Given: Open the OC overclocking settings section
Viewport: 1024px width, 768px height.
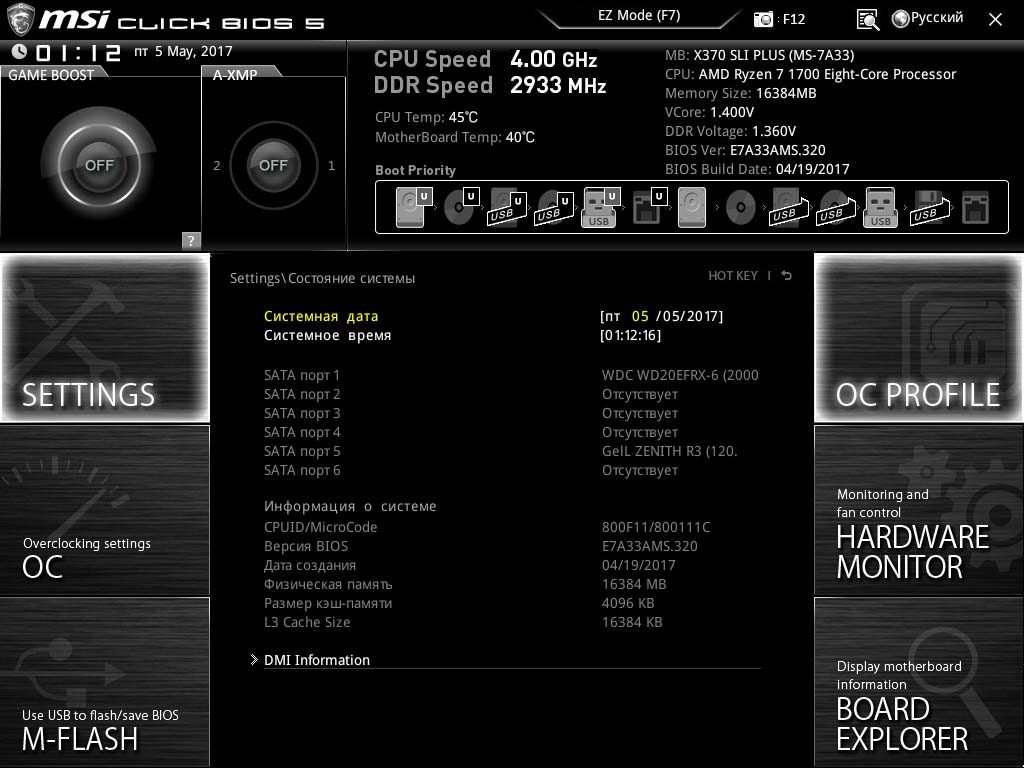Looking at the screenshot, I should coord(105,510).
